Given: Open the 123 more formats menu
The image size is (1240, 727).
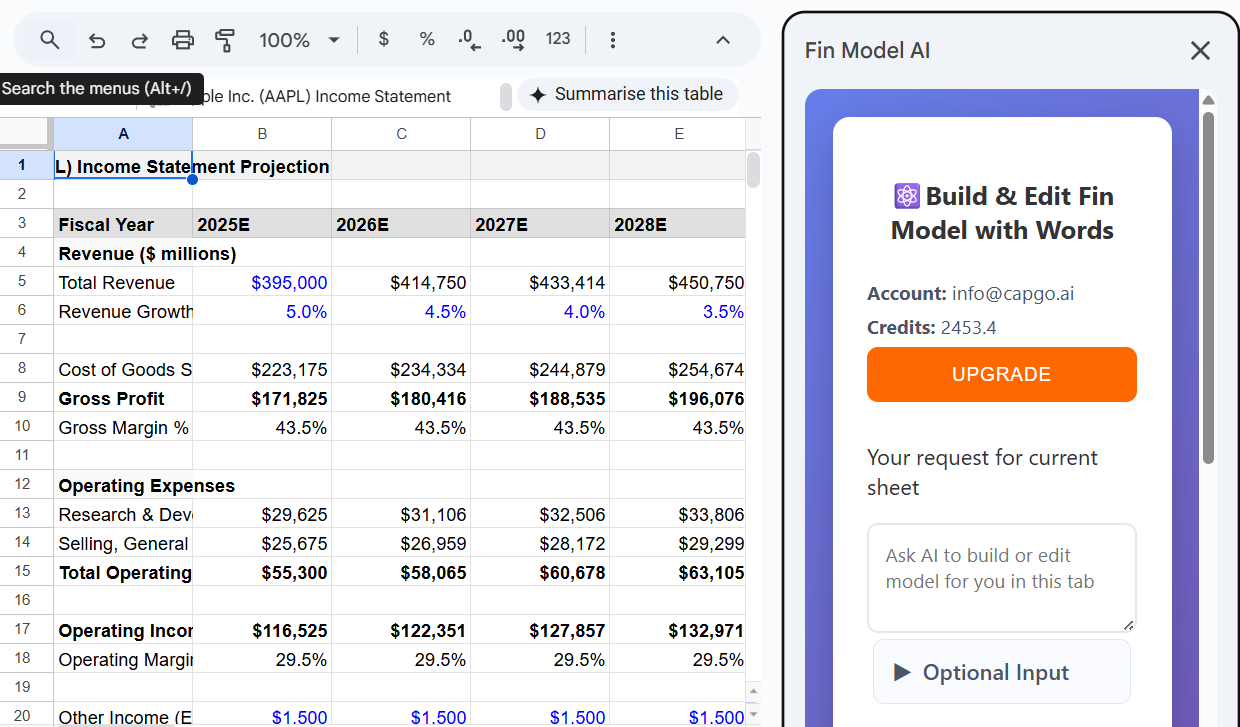Looking at the screenshot, I should 558,39.
